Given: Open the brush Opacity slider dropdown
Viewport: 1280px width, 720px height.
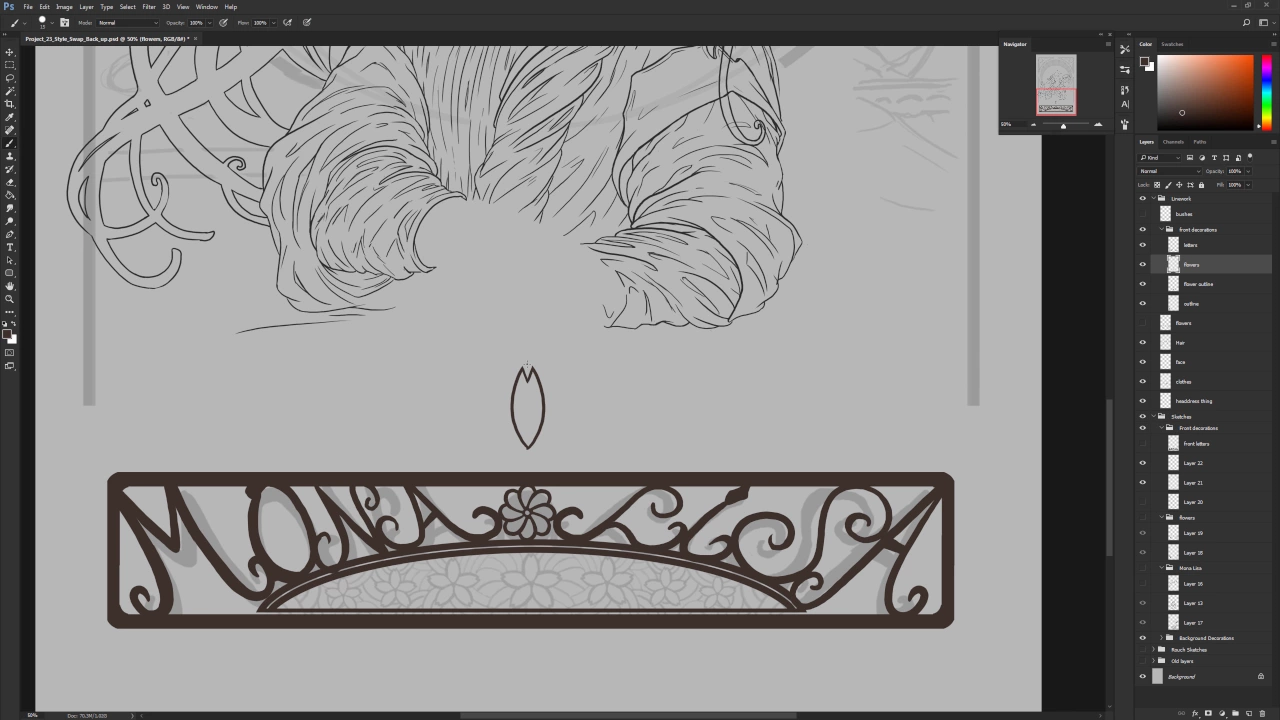Looking at the screenshot, I should coord(210,22).
